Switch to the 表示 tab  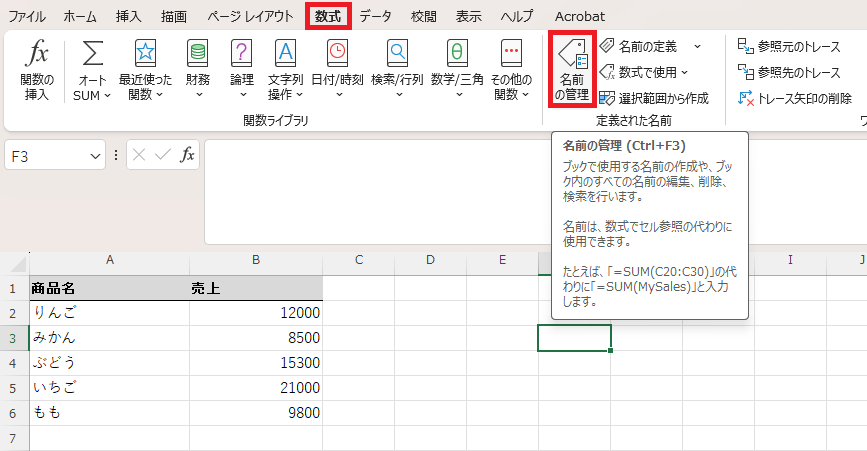point(468,17)
